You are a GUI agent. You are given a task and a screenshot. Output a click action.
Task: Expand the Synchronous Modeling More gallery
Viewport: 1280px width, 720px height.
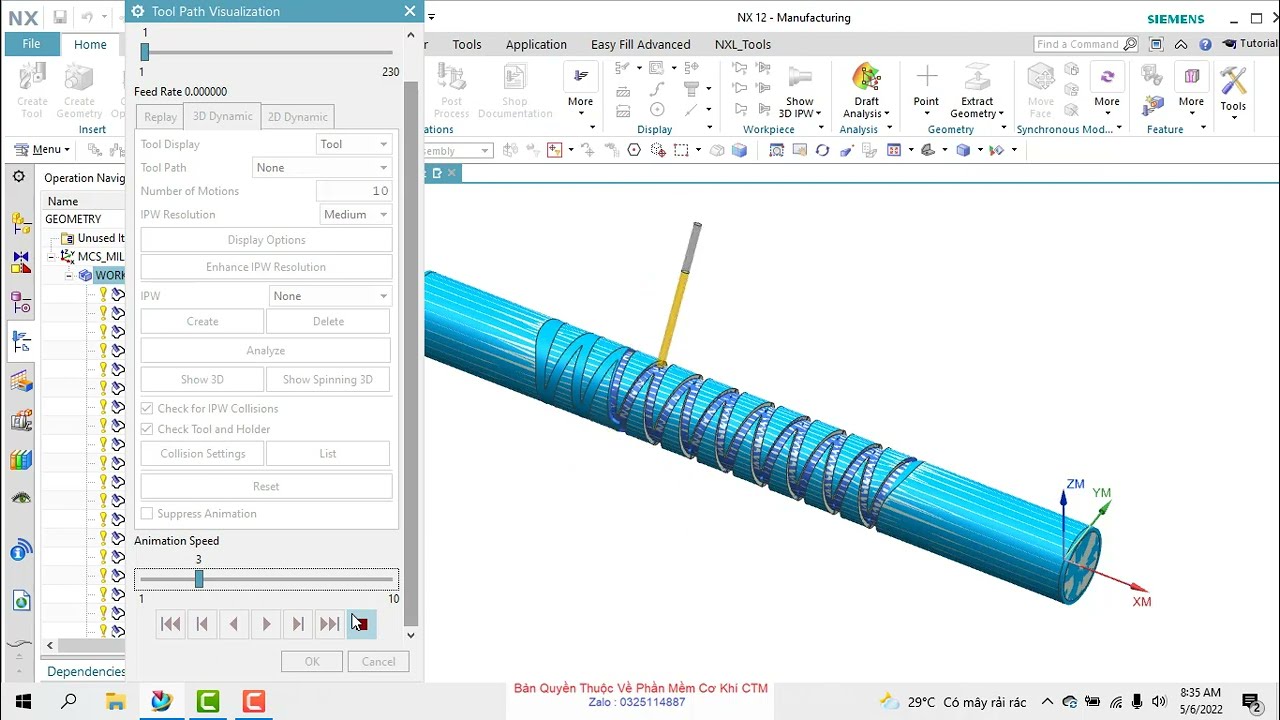coord(1107,90)
